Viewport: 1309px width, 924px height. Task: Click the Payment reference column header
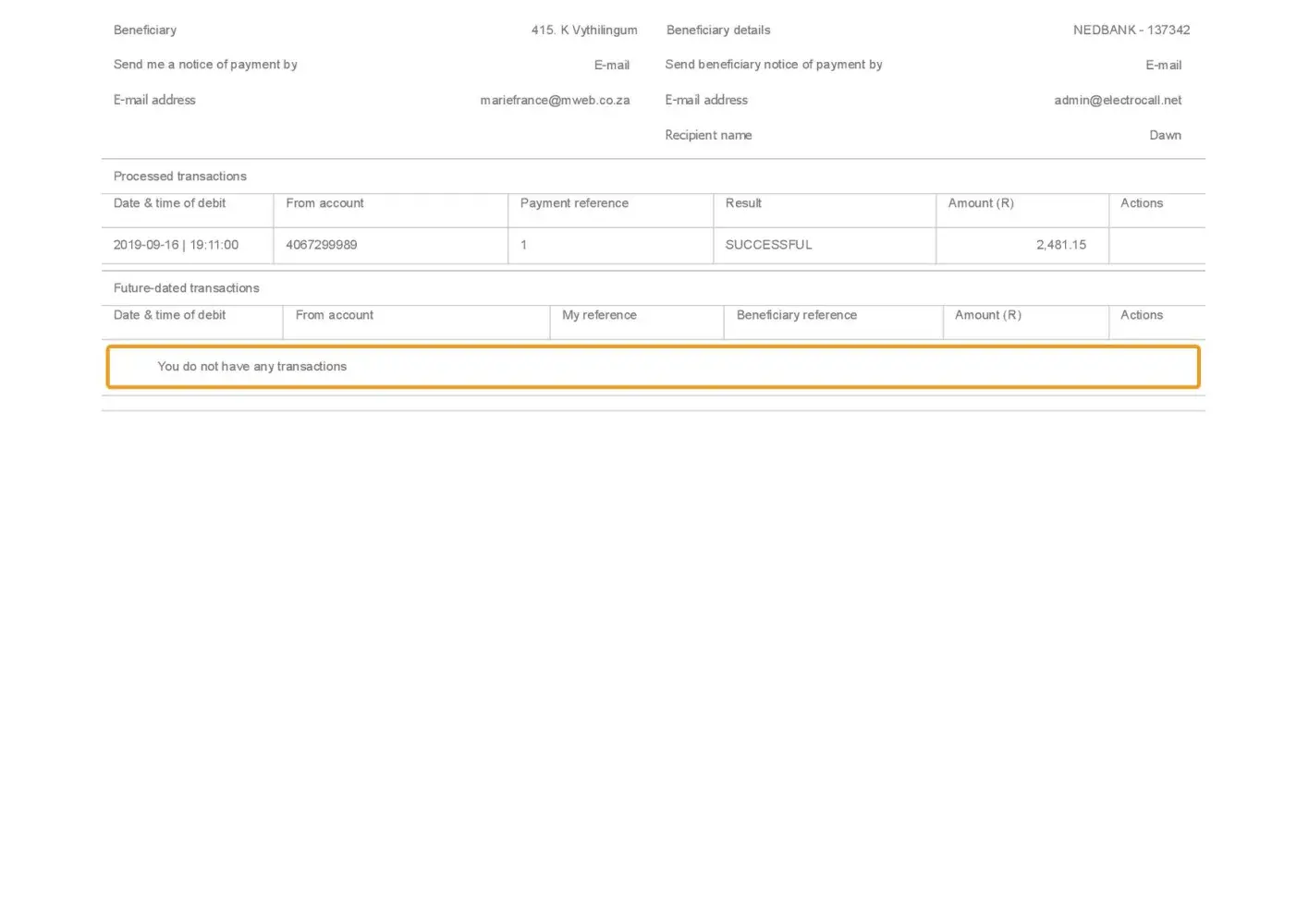coord(574,203)
